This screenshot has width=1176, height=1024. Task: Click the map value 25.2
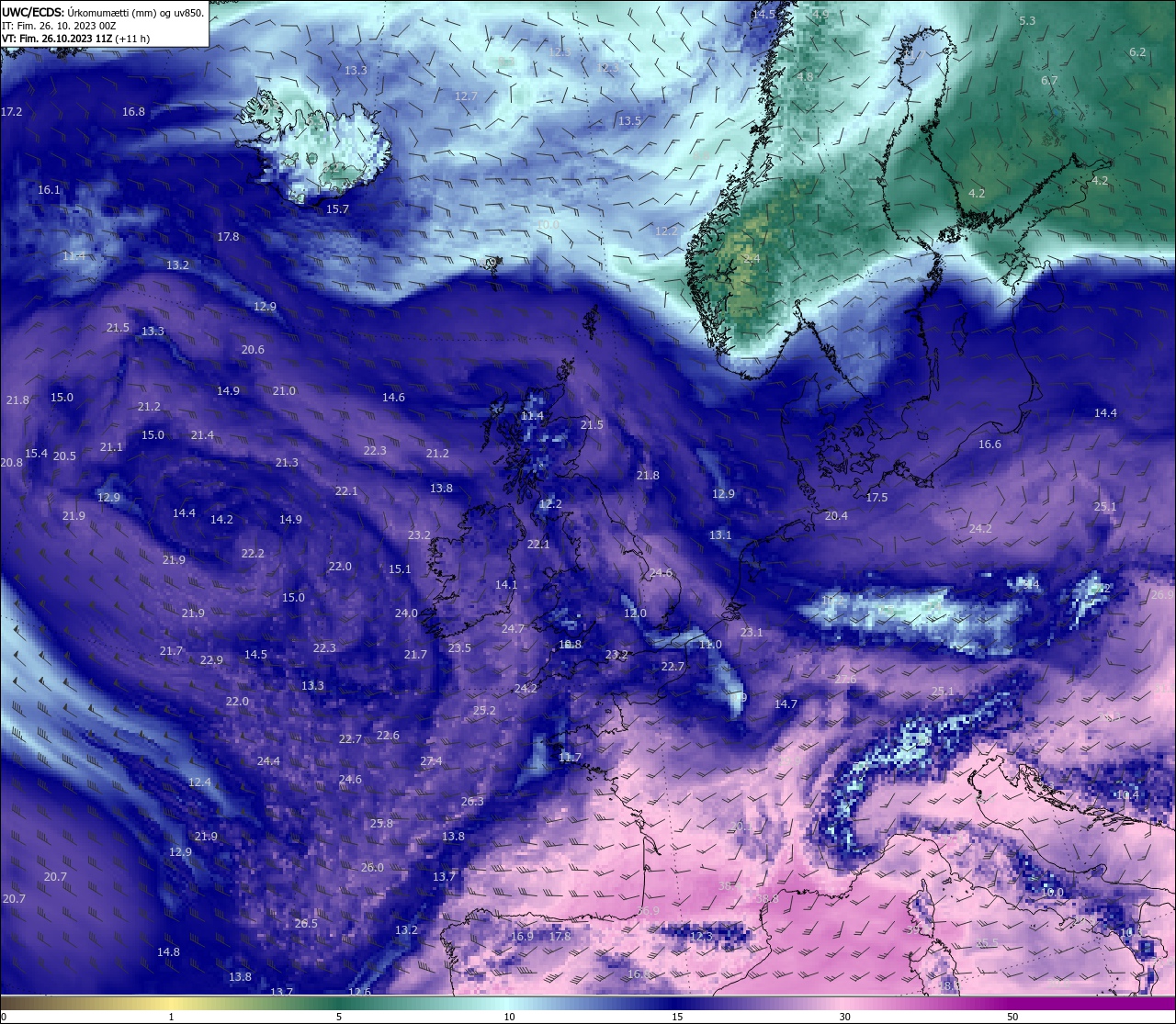pyautogui.click(x=484, y=710)
